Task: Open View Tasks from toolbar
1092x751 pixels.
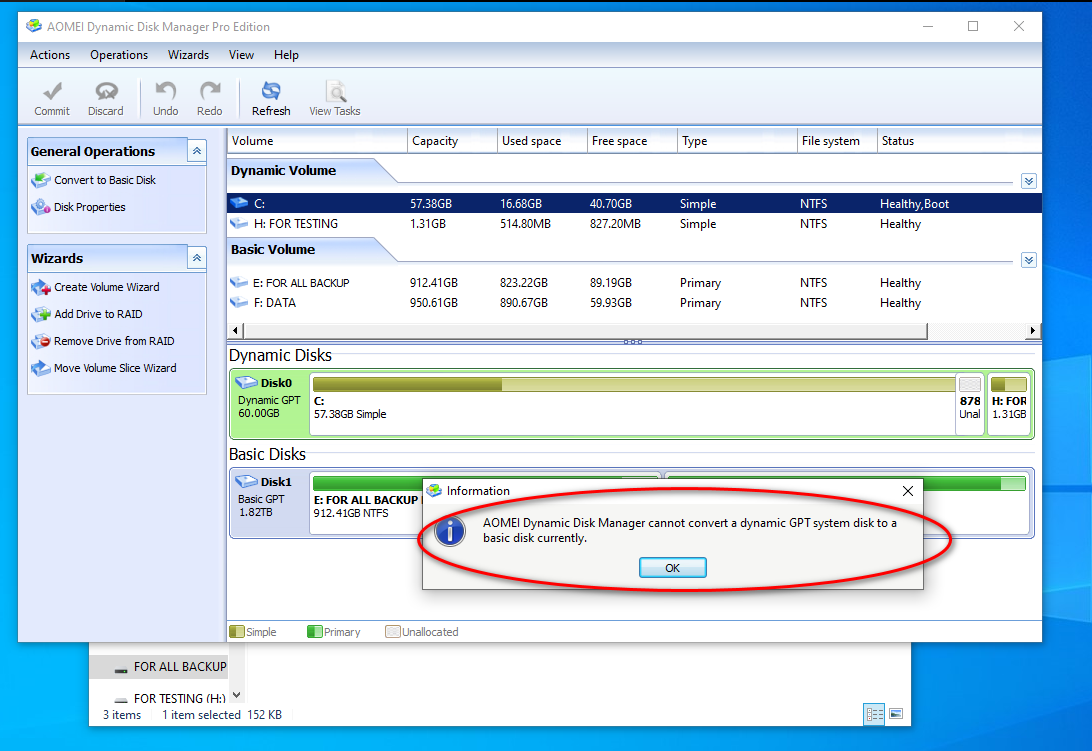Action: coord(335,99)
